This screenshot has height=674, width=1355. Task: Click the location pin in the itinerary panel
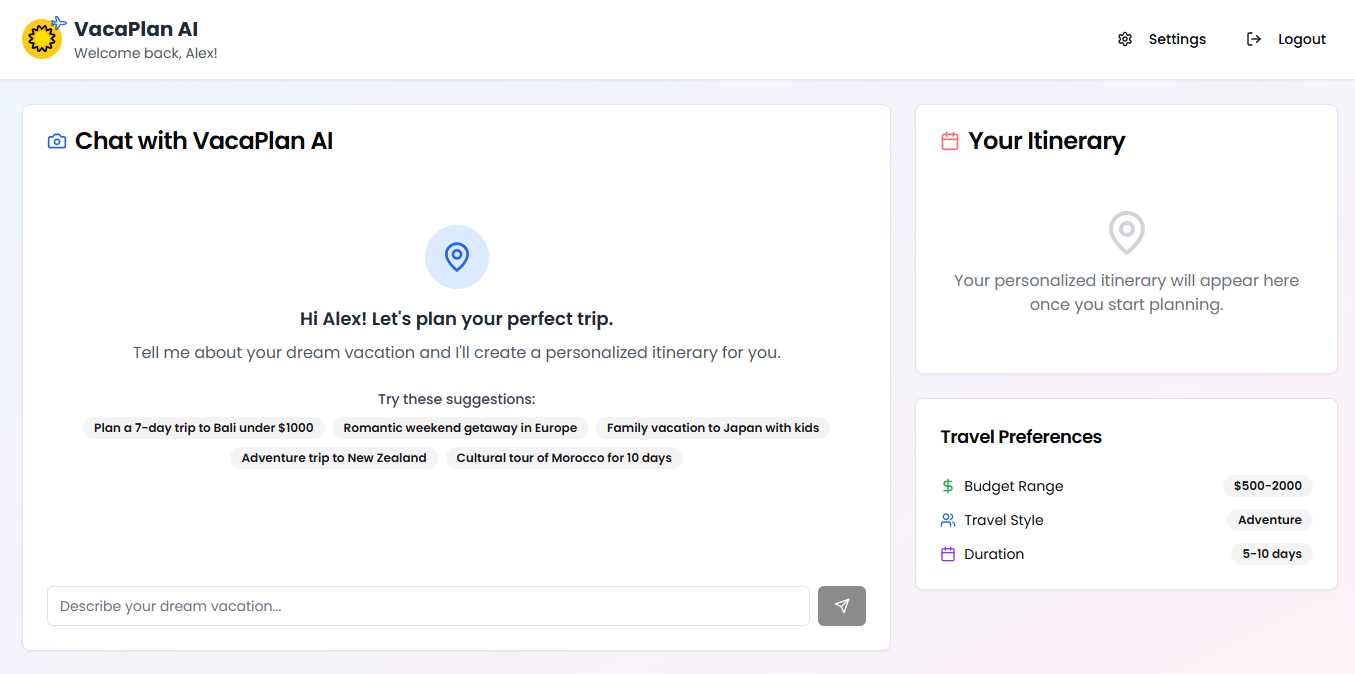tap(1126, 232)
